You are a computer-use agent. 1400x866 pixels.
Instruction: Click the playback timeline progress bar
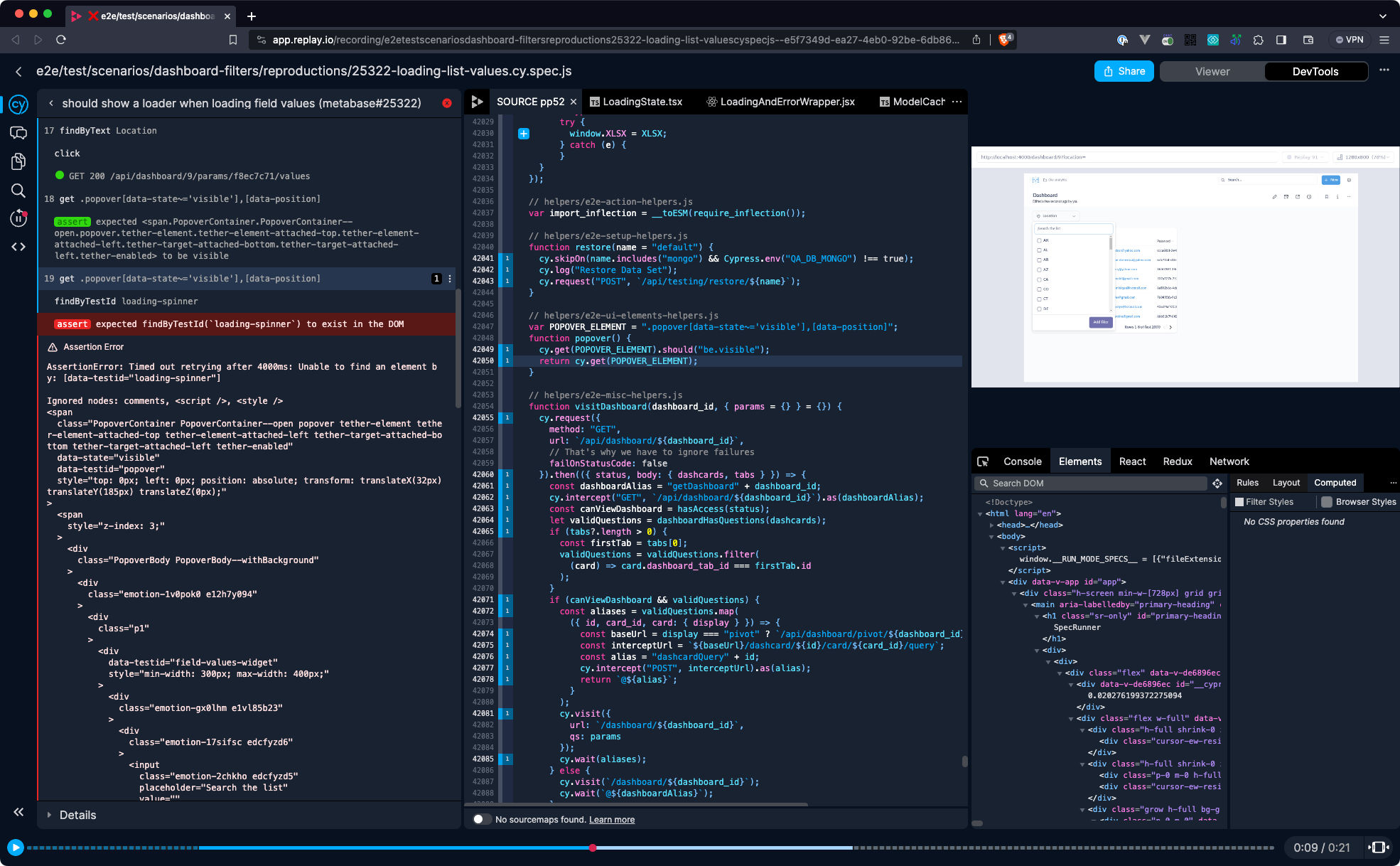(426, 848)
